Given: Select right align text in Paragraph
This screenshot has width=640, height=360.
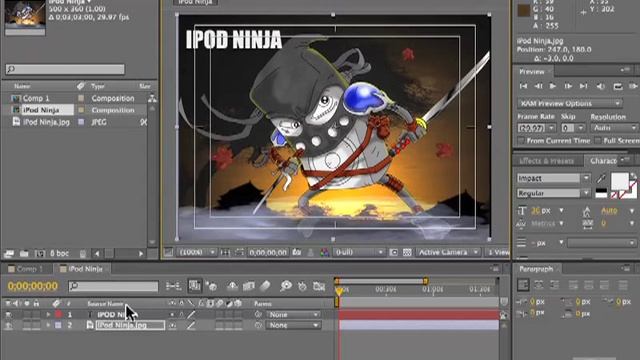Looking at the screenshot, I should point(554,285).
